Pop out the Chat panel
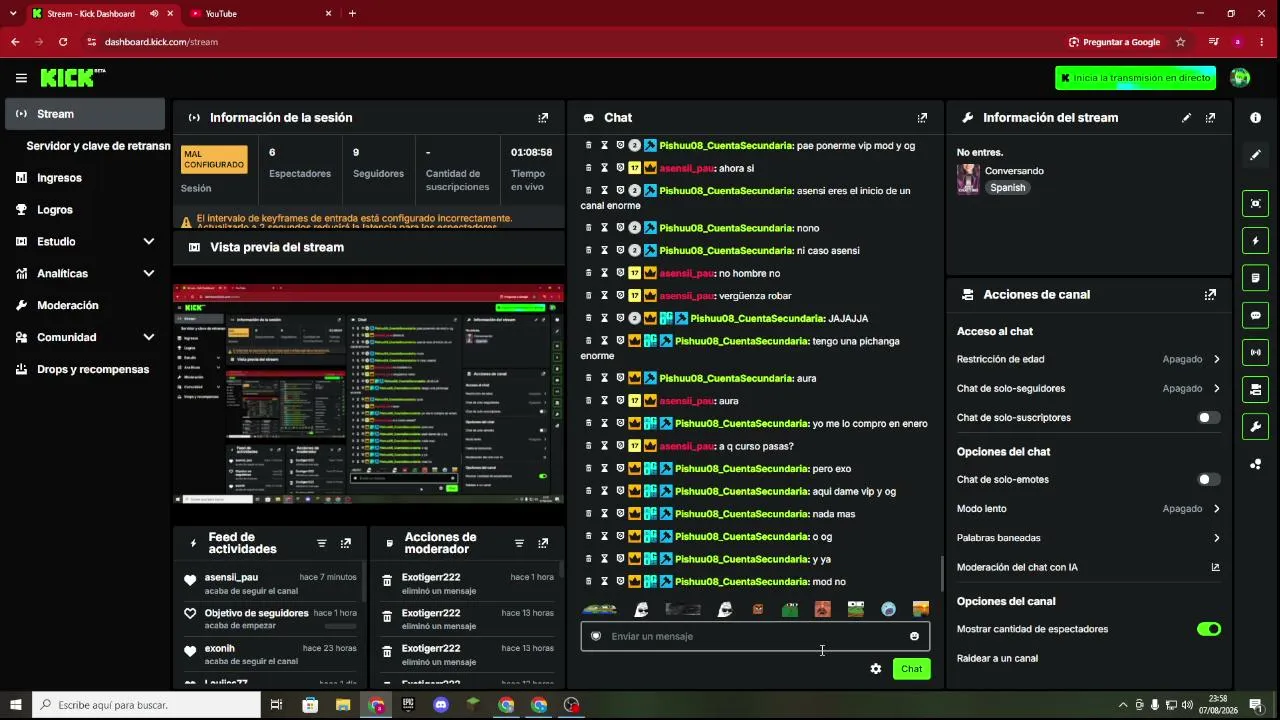1280x720 pixels. pos(922,118)
